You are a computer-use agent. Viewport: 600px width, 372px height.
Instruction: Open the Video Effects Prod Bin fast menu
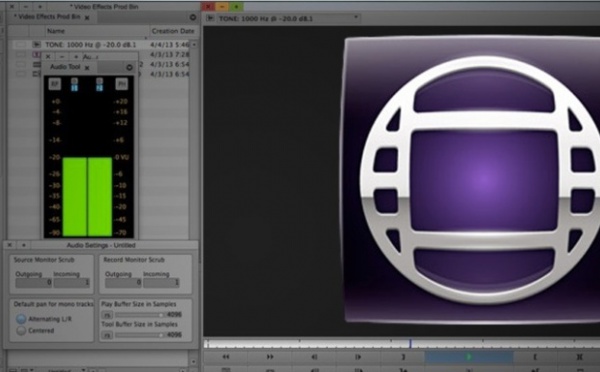pyautogui.click(x=193, y=17)
